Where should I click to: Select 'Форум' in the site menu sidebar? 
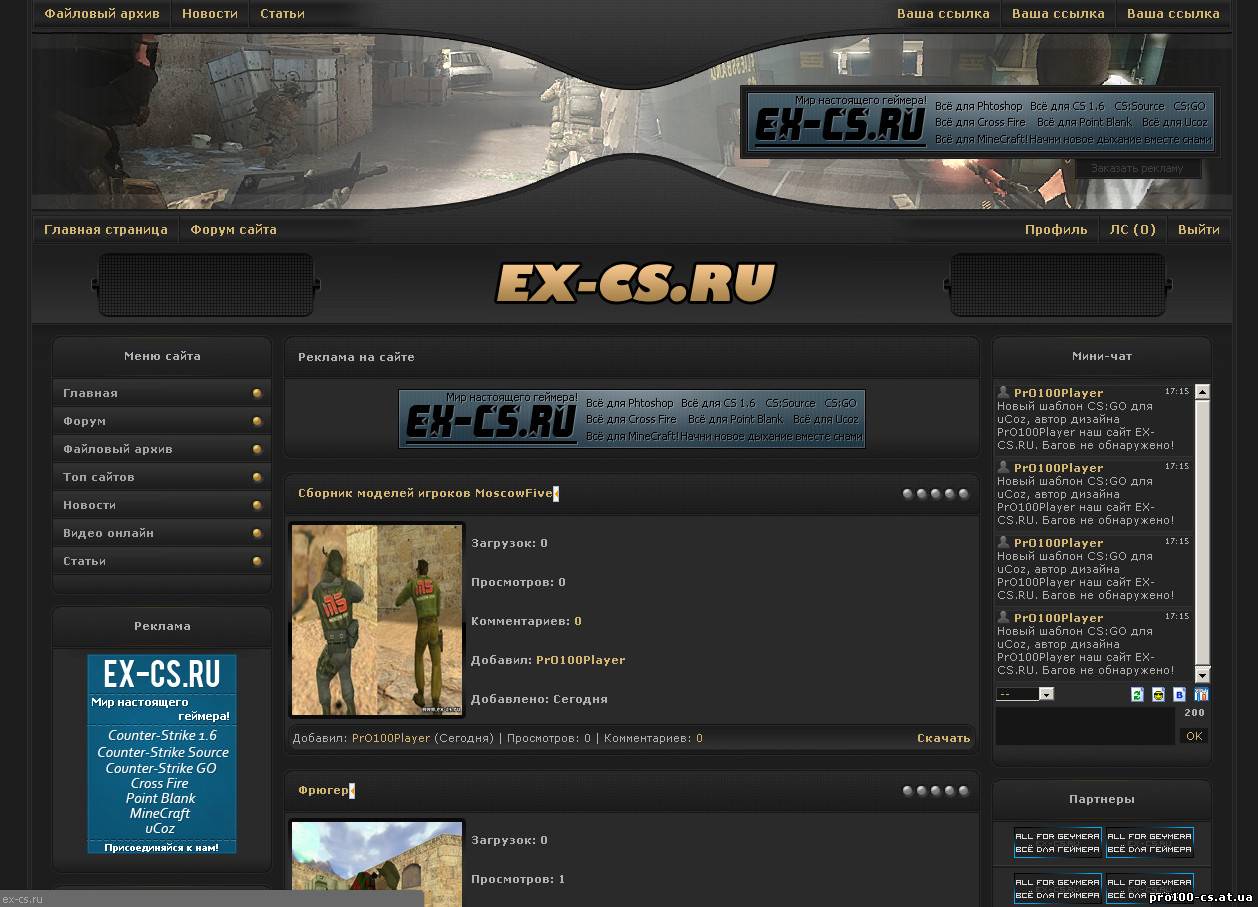[162, 421]
